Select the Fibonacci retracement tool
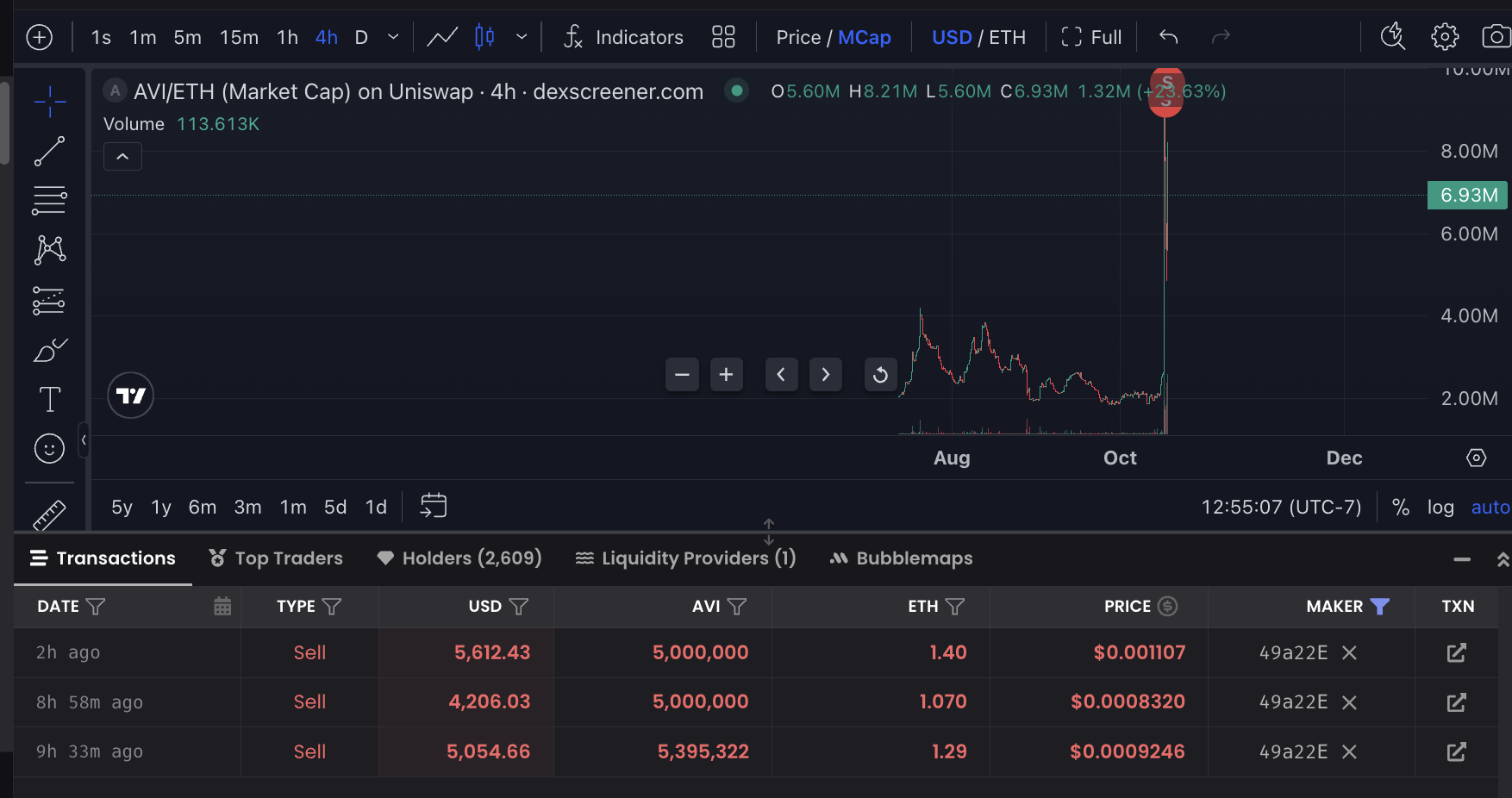Viewport: 1512px width, 798px height. [49, 201]
